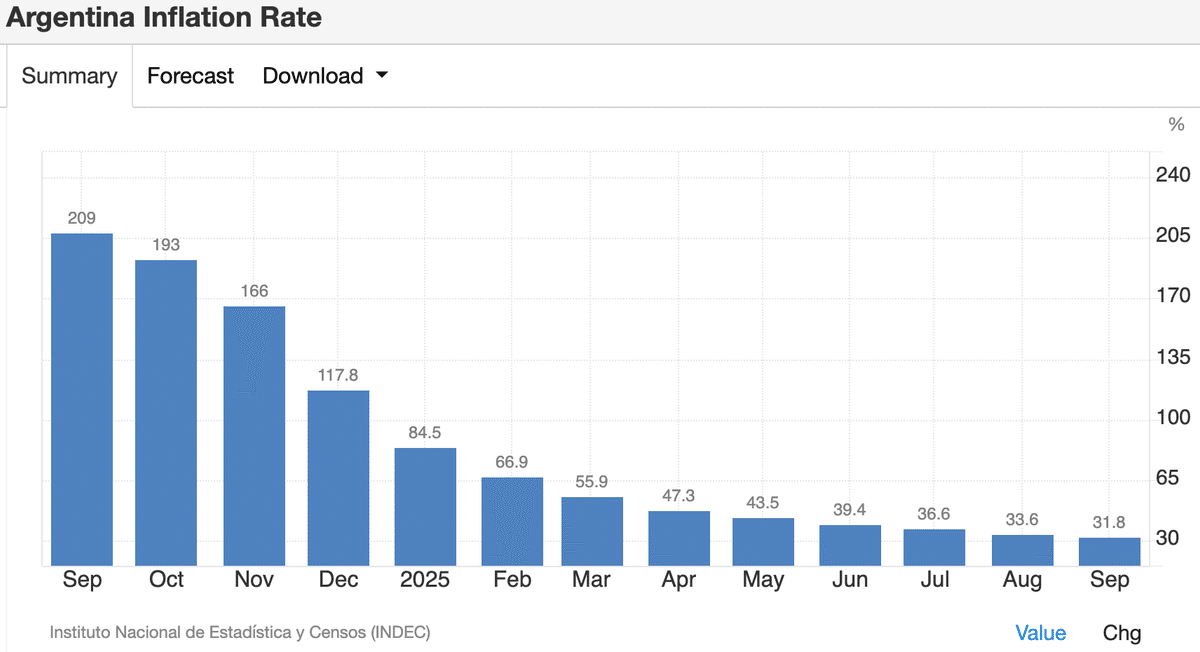The width and height of the screenshot is (1200, 652).
Task: Click the Jun 39.4 bar
Action: tap(850, 545)
